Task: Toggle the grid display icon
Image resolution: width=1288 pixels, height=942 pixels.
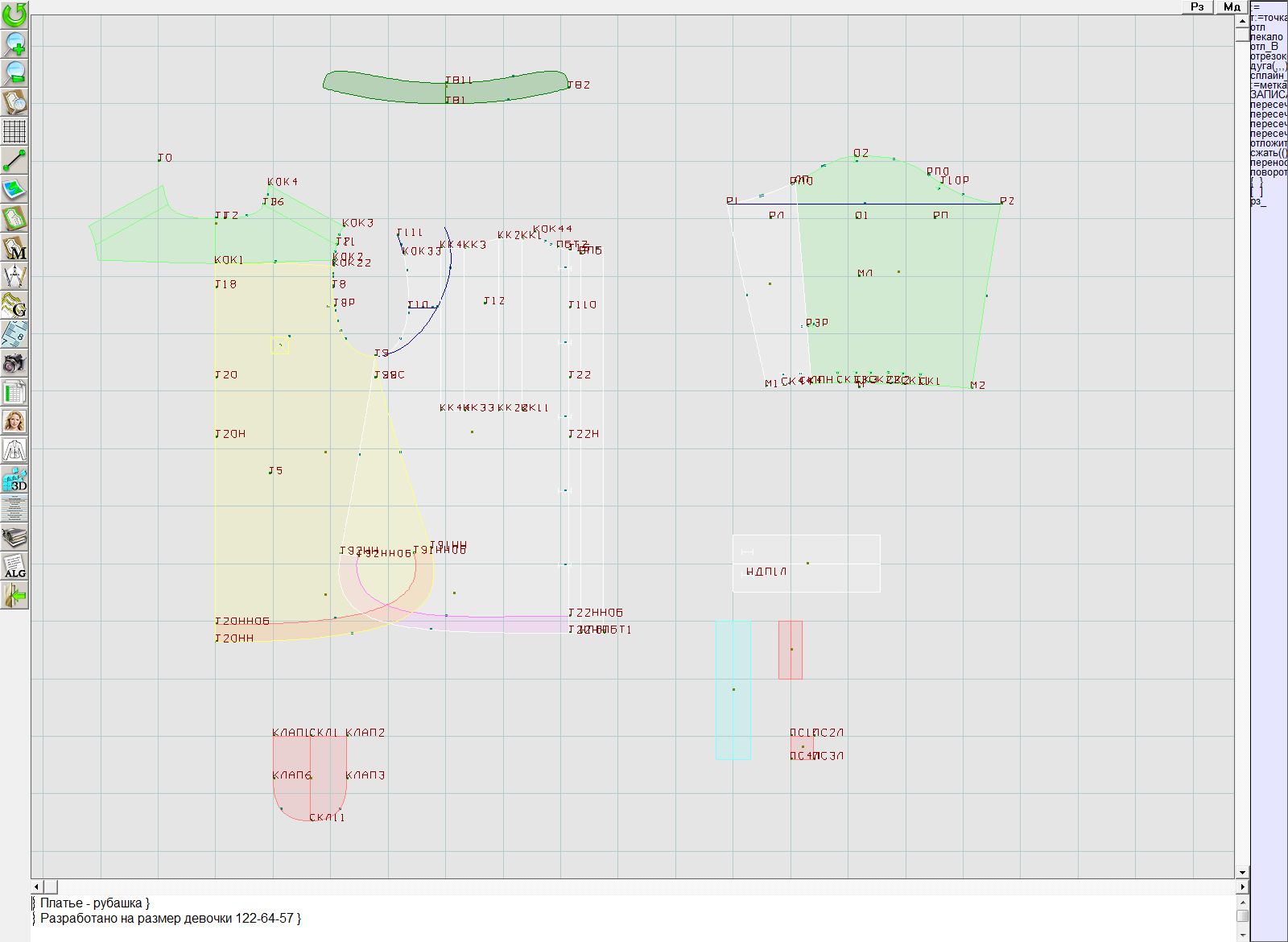Action: pos(14,130)
